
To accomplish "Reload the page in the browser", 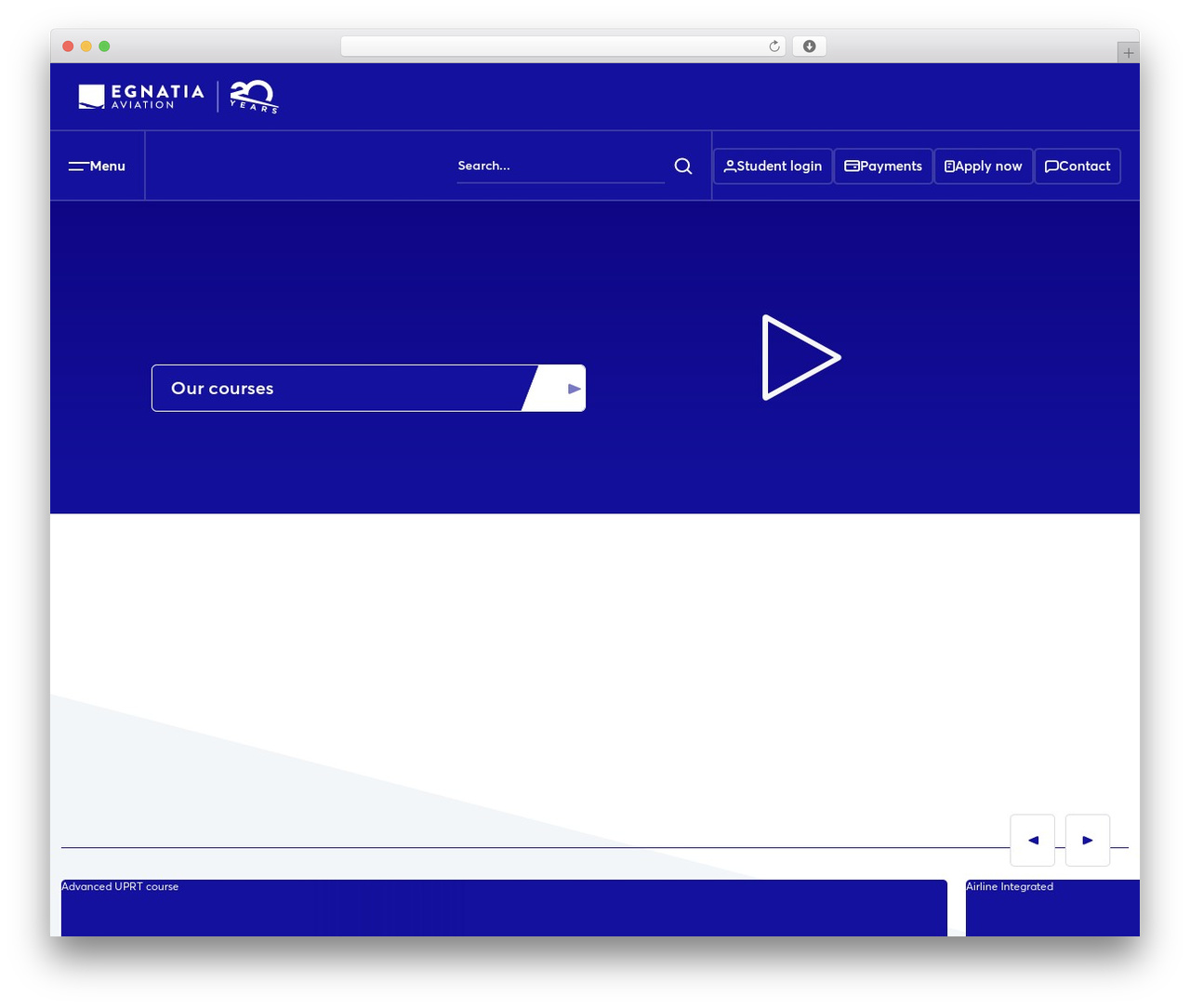I will point(774,46).
